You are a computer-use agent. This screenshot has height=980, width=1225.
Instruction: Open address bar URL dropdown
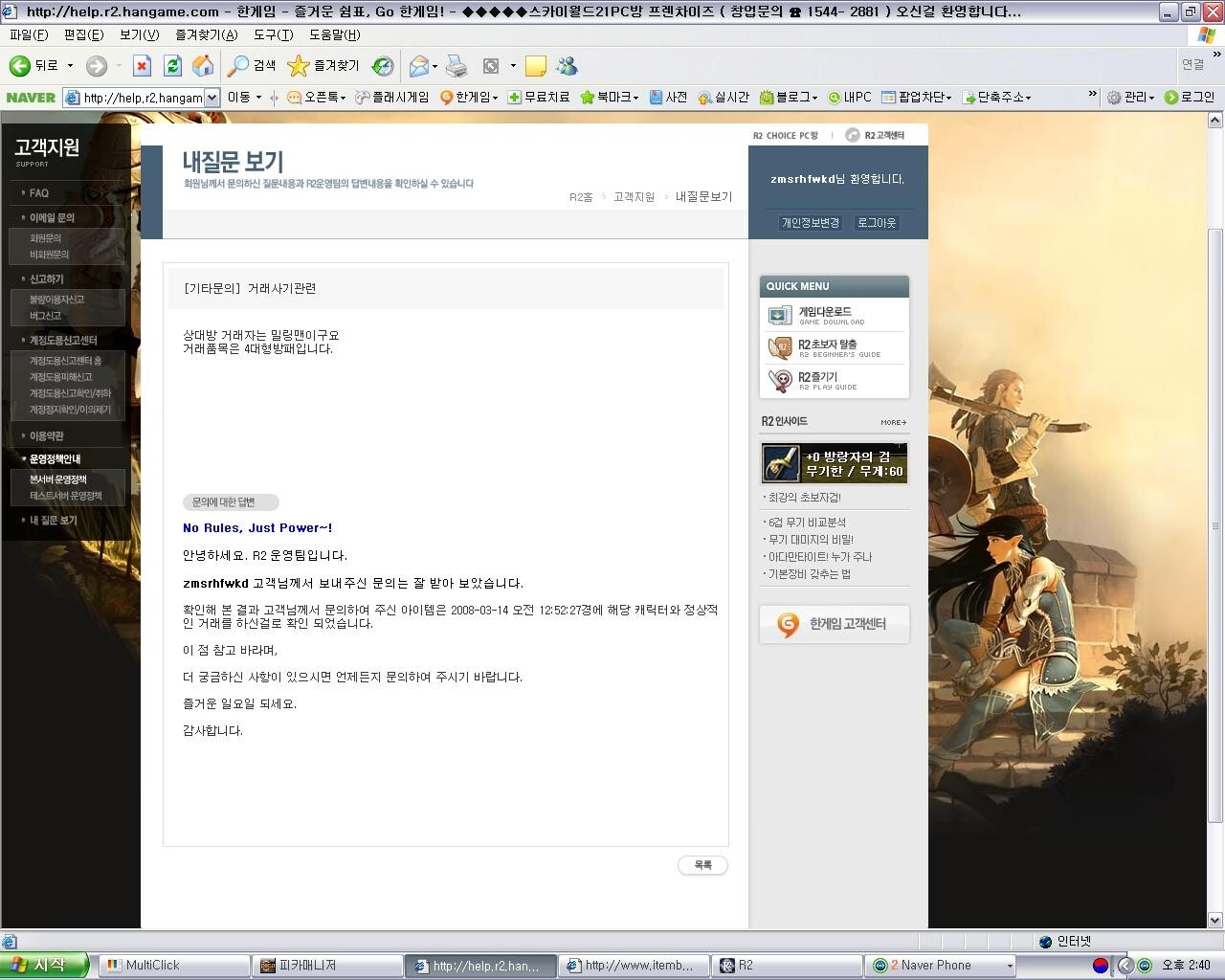[x=212, y=97]
